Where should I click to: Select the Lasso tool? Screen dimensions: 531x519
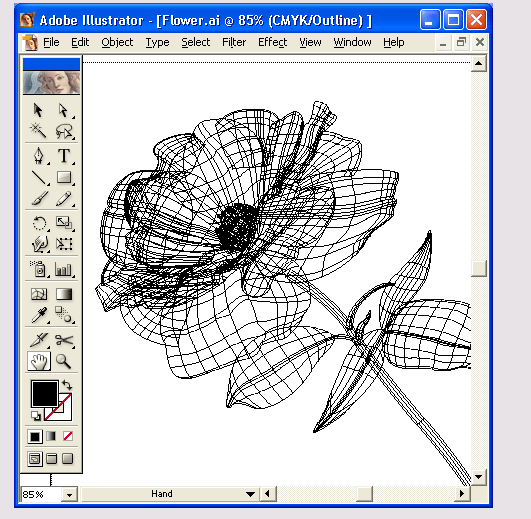coord(64,131)
